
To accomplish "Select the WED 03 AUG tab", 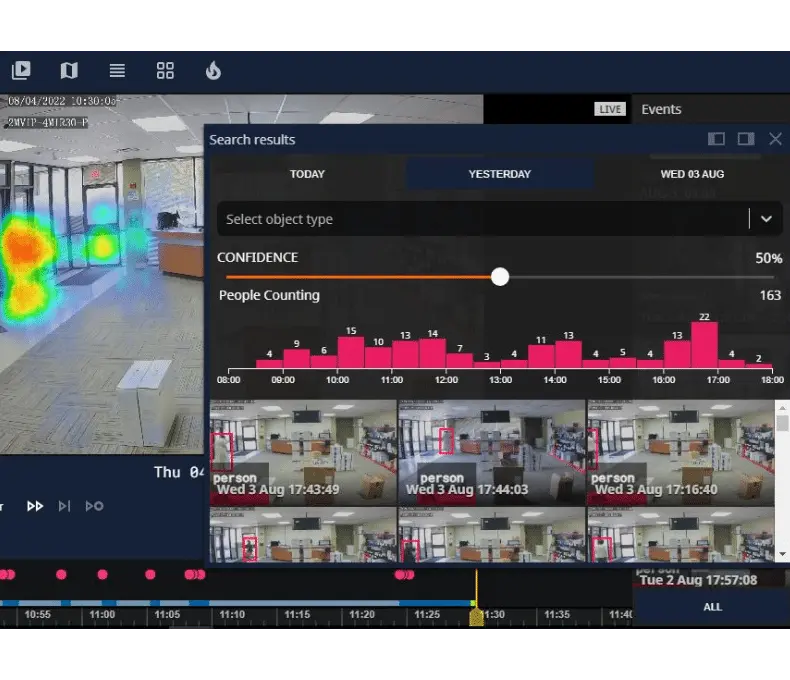I will [x=692, y=174].
